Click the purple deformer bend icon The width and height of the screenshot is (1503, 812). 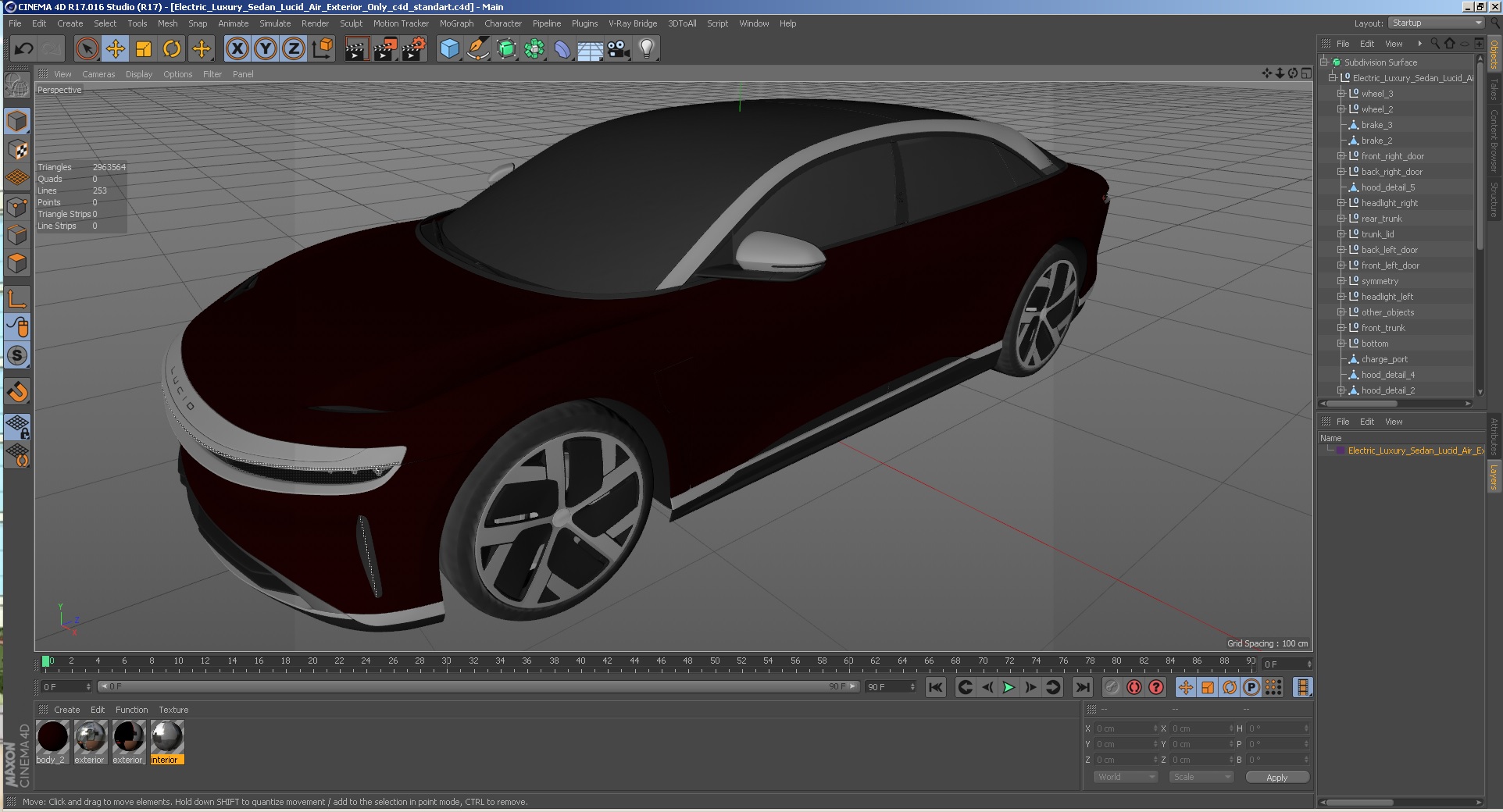(562, 49)
